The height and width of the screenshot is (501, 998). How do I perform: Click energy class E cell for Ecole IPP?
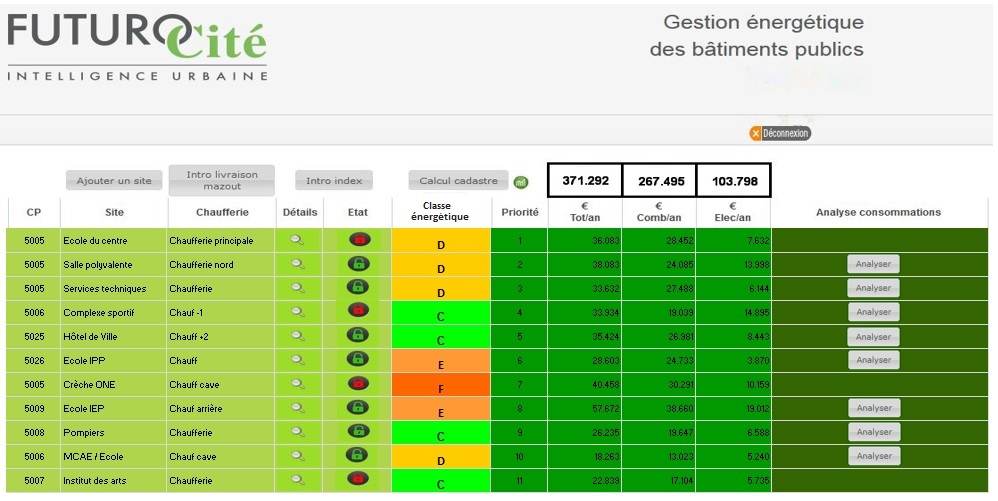441,360
